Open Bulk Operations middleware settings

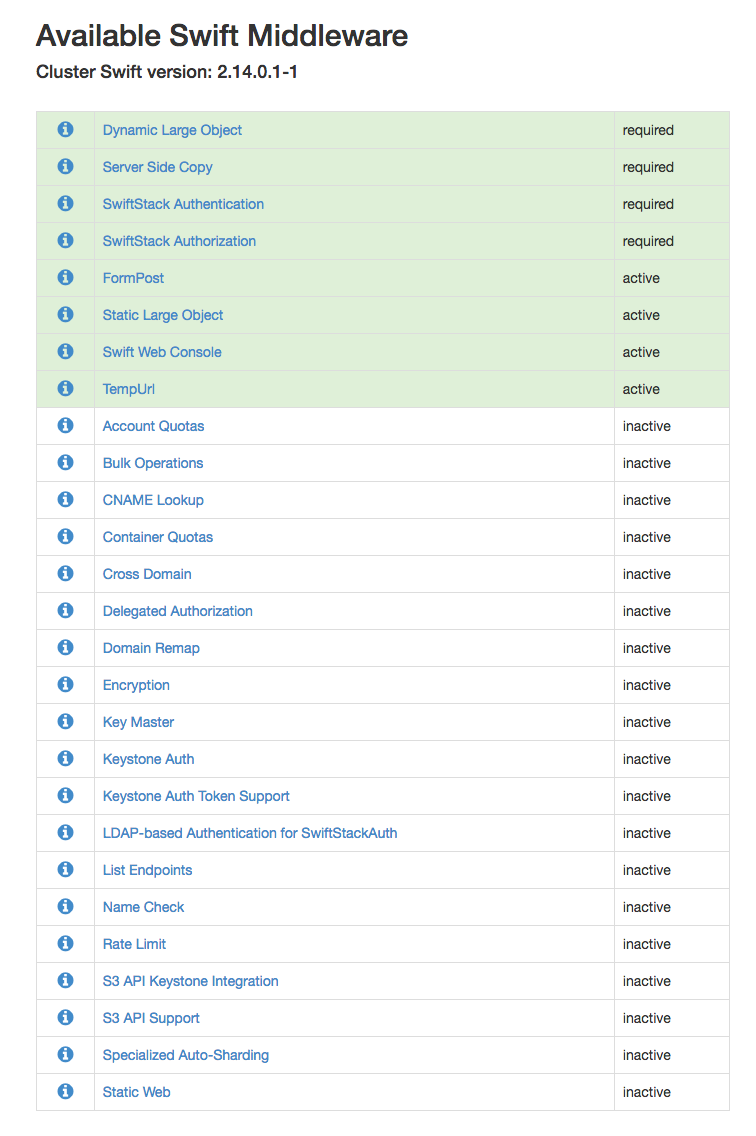tap(153, 463)
